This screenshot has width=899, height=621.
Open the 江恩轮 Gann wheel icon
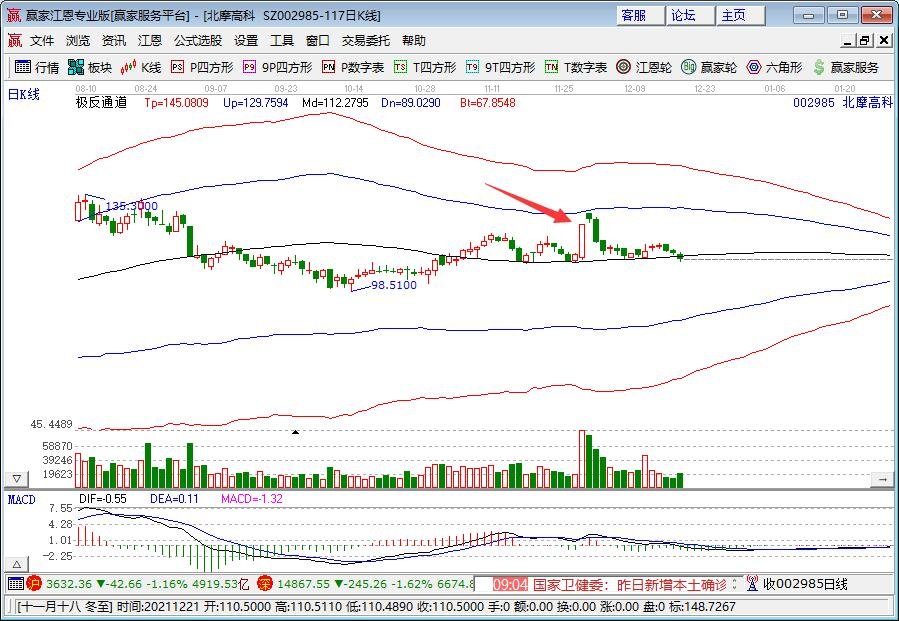click(623, 67)
